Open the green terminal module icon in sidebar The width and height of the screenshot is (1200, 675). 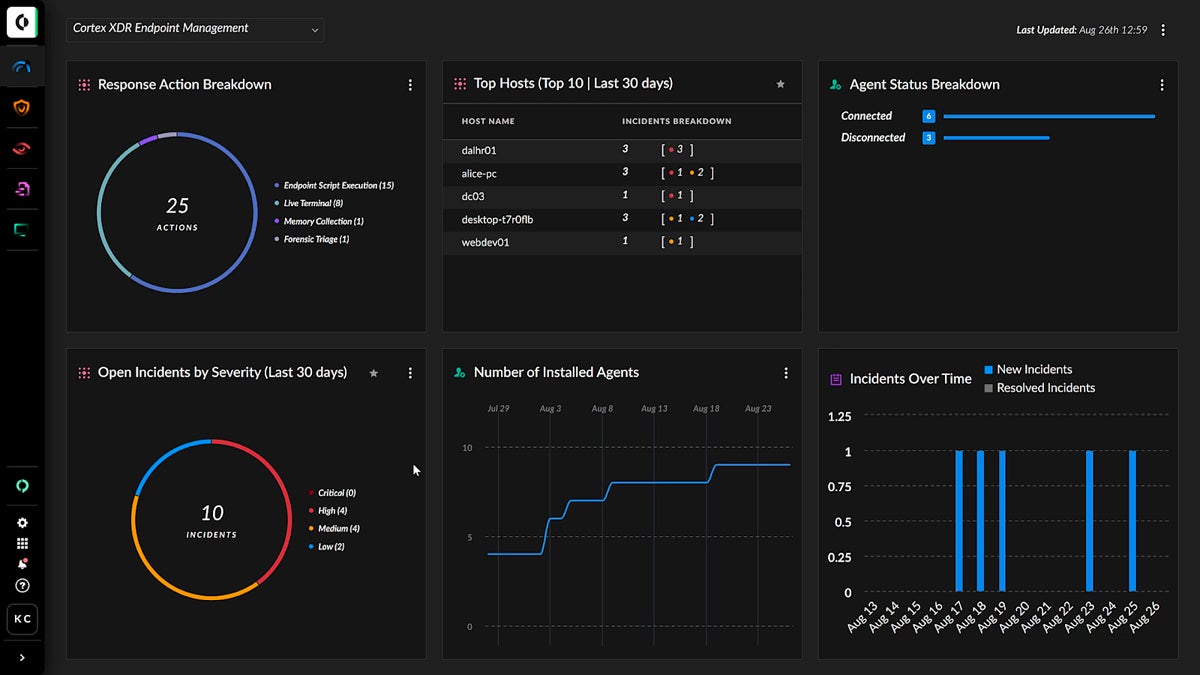tap(22, 229)
